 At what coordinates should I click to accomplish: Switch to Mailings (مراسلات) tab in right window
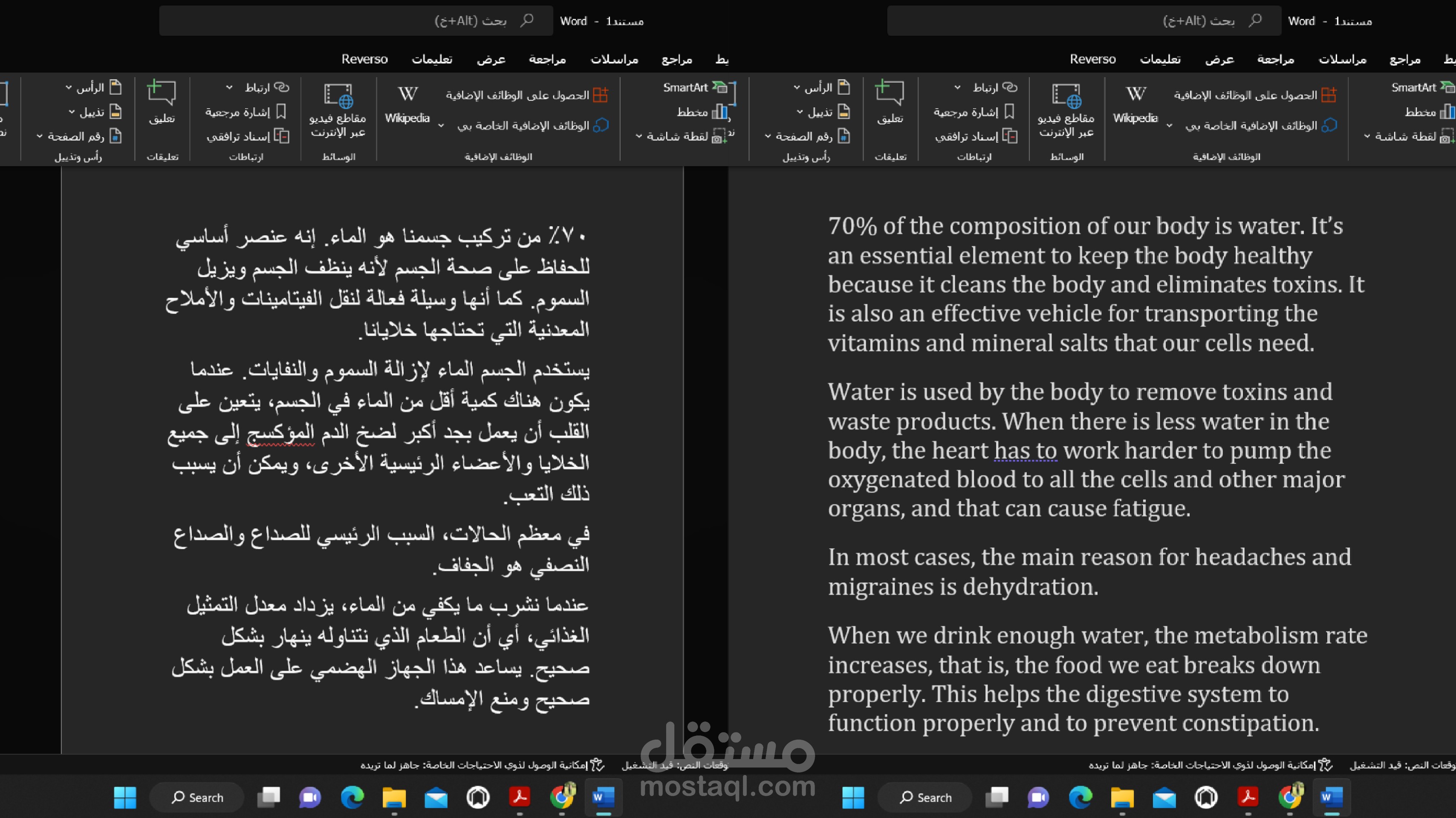coord(1342,59)
